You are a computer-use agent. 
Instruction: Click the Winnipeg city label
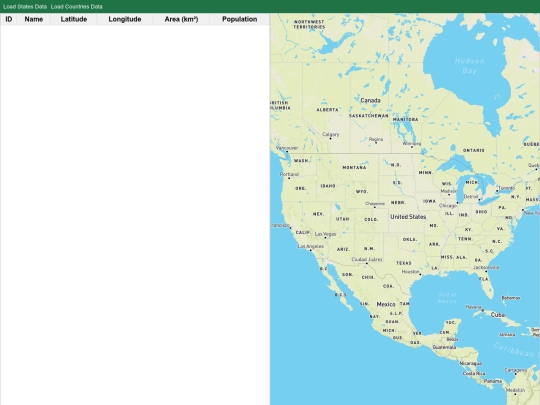click(412, 143)
